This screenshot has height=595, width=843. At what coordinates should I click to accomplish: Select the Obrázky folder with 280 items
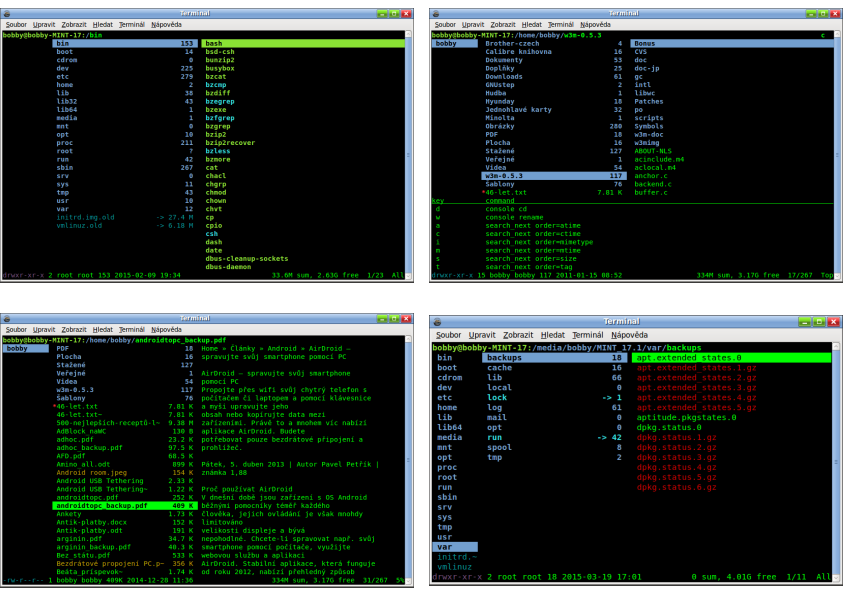tap(553, 126)
